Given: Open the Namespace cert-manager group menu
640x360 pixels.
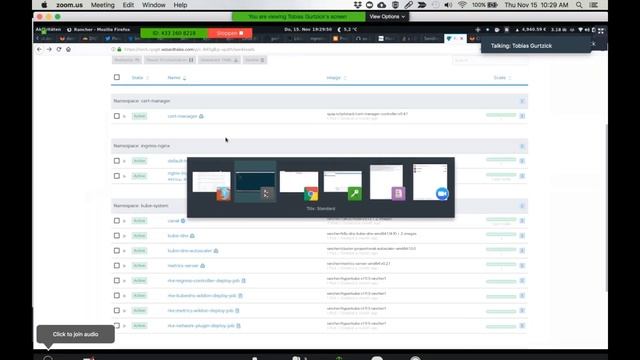Looking at the screenshot, I should click(x=522, y=101).
